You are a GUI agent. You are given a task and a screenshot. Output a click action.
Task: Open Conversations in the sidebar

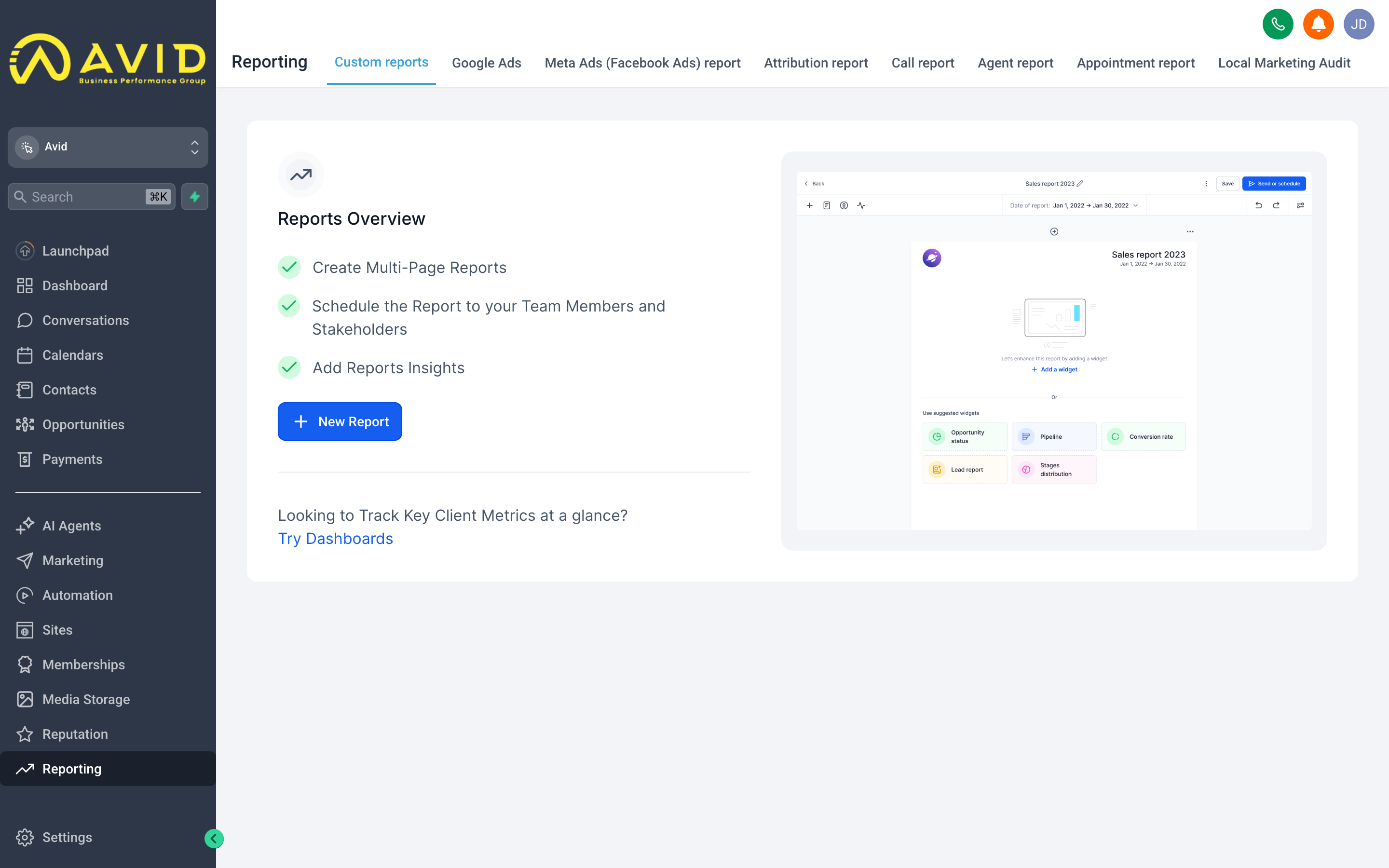point(108,320)
